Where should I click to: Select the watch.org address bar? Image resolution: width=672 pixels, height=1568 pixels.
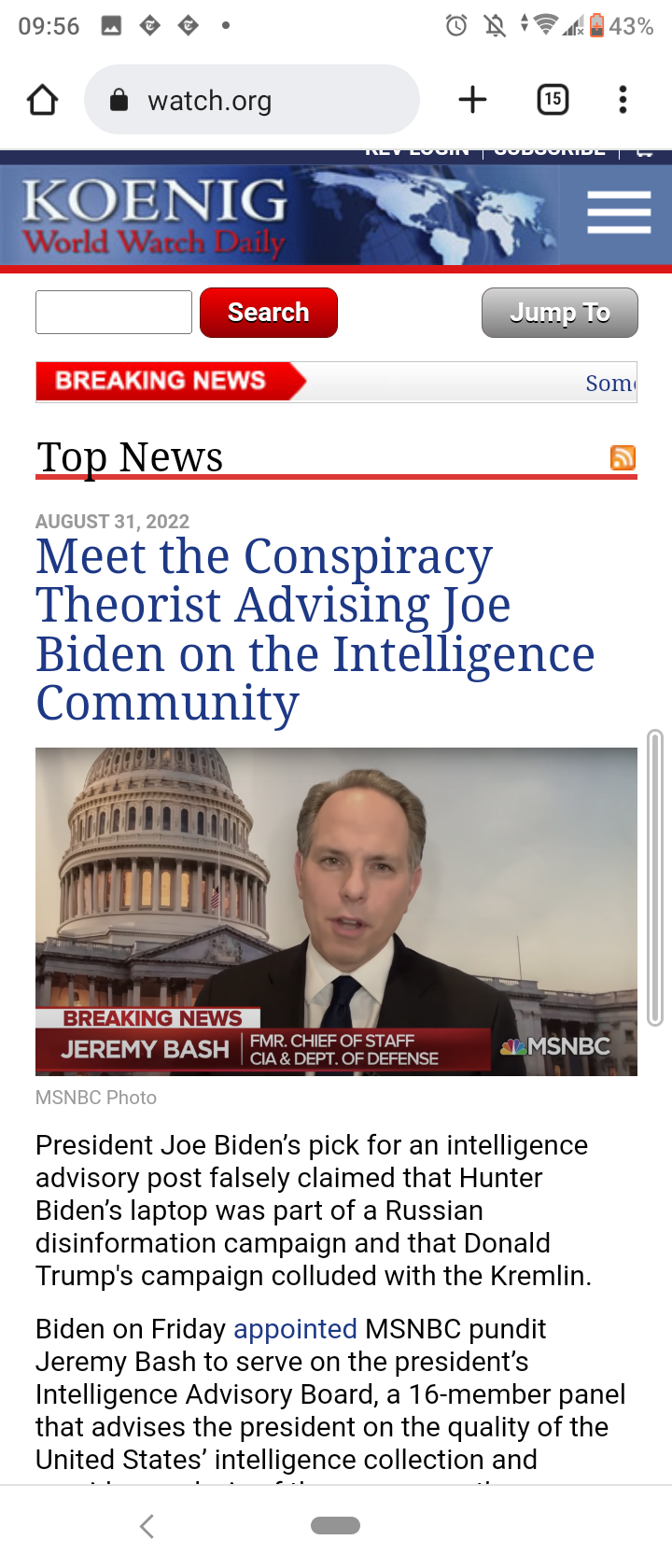pyautogui.click(x=252, y=100)
